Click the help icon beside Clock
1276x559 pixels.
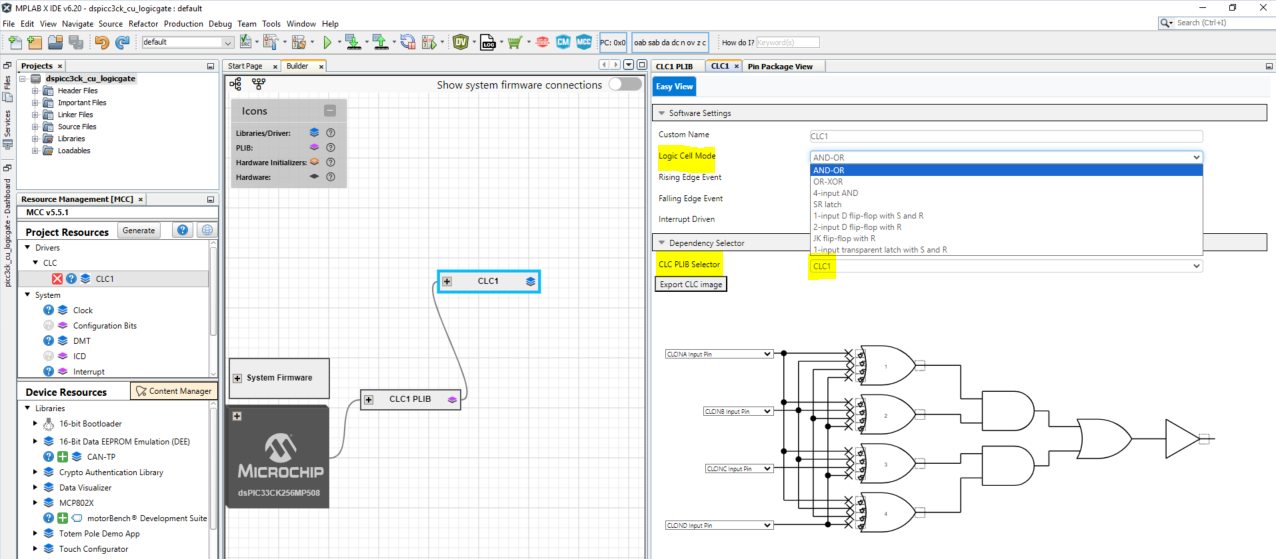click(x=48, y=310)
